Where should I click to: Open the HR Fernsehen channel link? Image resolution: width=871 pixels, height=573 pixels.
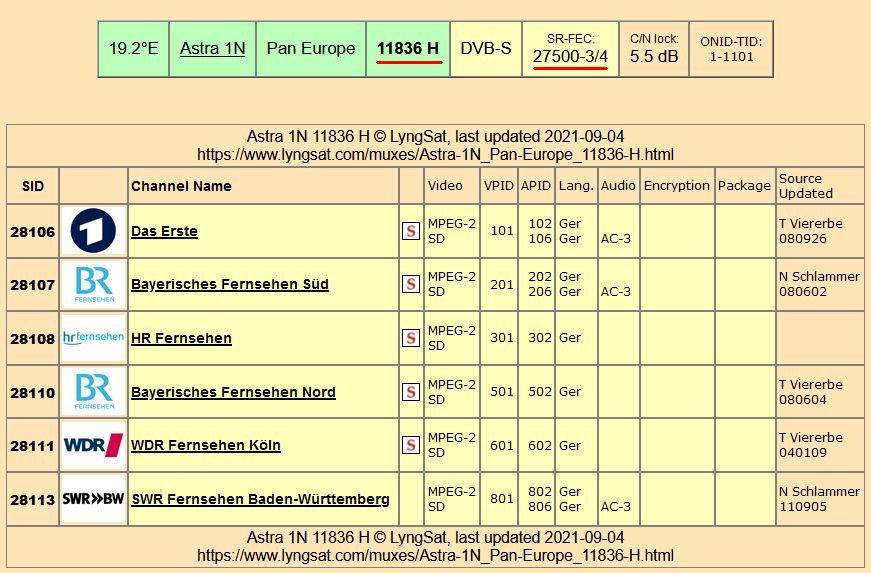click(x=181, y=338)
